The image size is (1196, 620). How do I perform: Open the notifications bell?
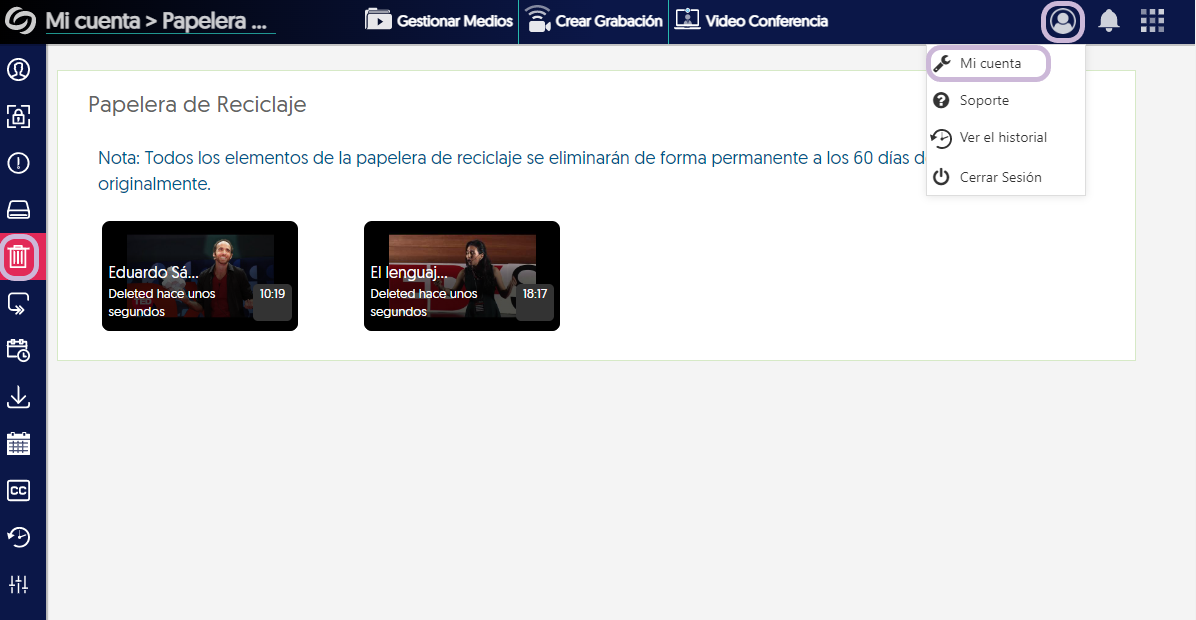coord(1108,21)
